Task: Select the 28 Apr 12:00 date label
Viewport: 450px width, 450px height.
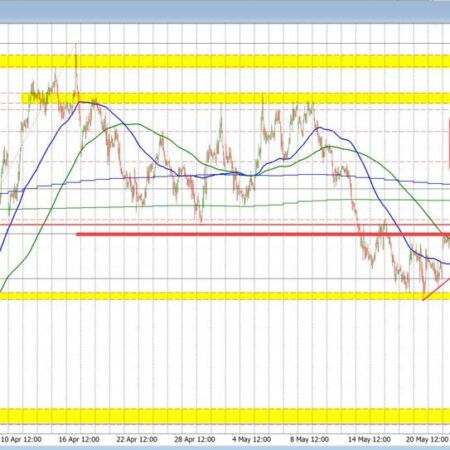Action: 195,439
